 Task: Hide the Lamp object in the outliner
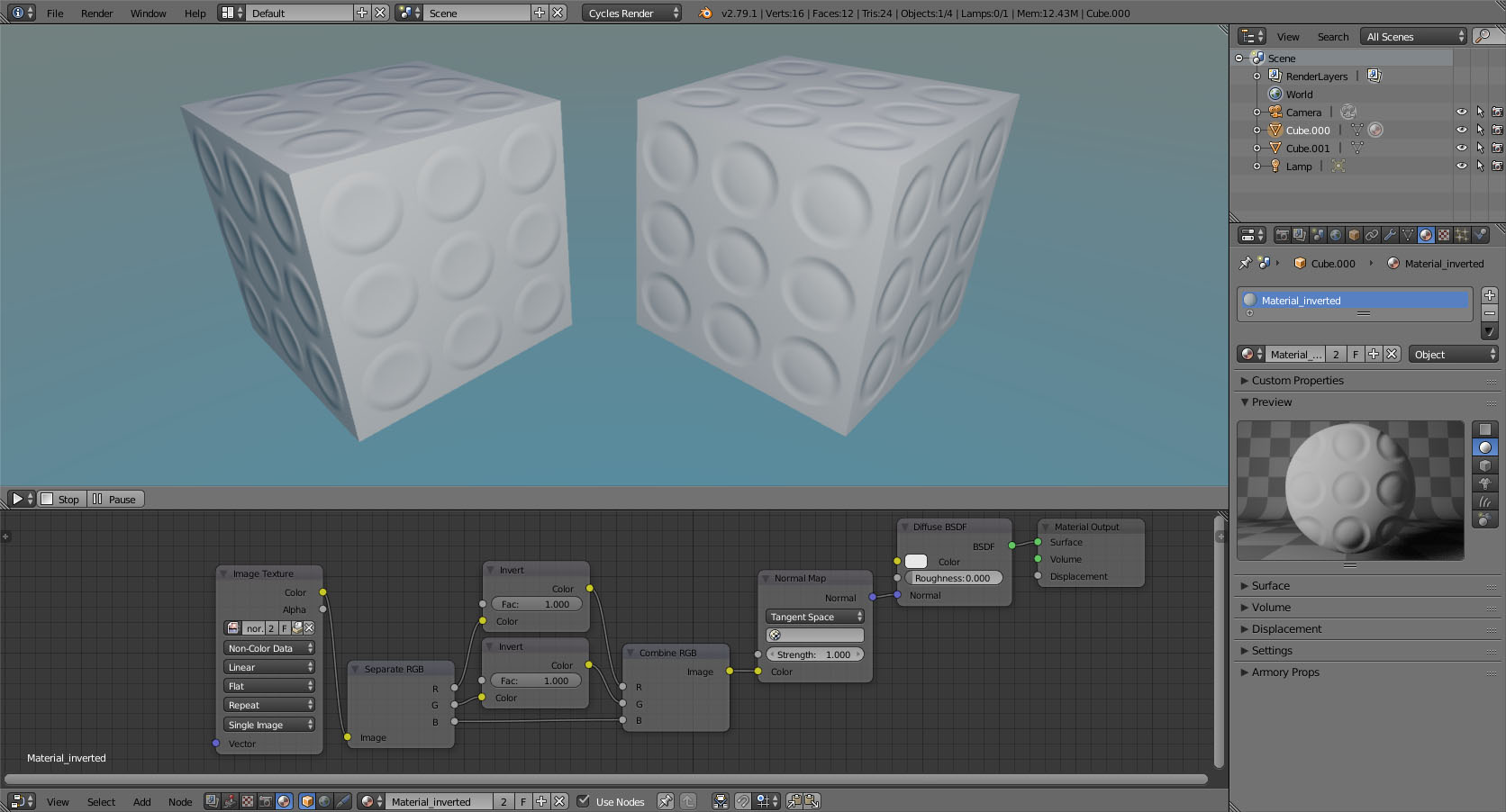pos(1461,166)
